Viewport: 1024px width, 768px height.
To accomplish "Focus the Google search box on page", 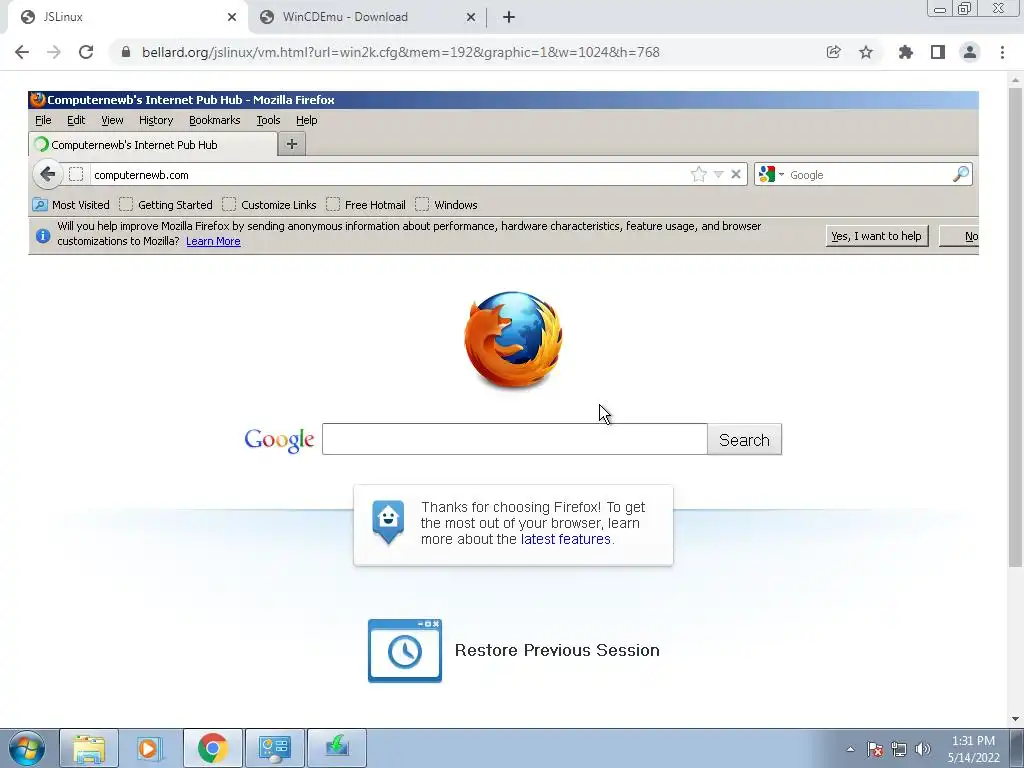I will click(515, 439).
